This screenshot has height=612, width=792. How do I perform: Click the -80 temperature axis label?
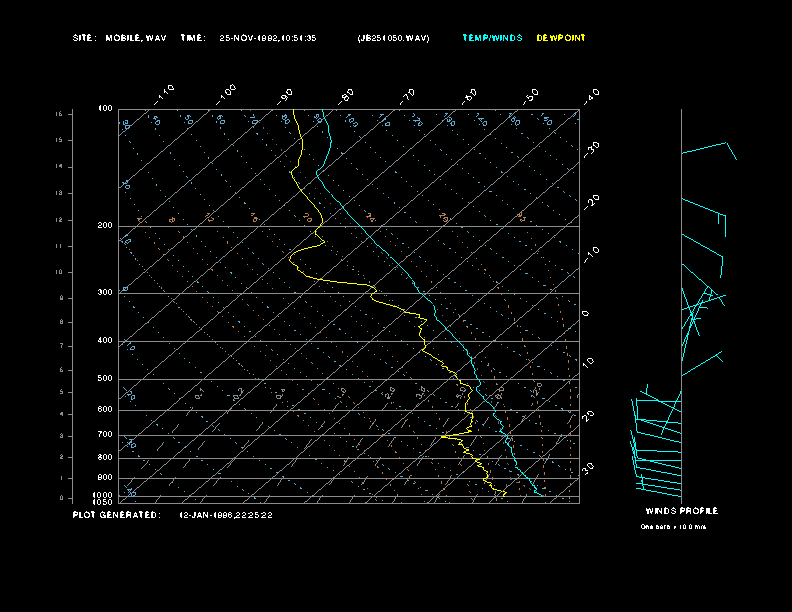point(347,95)
